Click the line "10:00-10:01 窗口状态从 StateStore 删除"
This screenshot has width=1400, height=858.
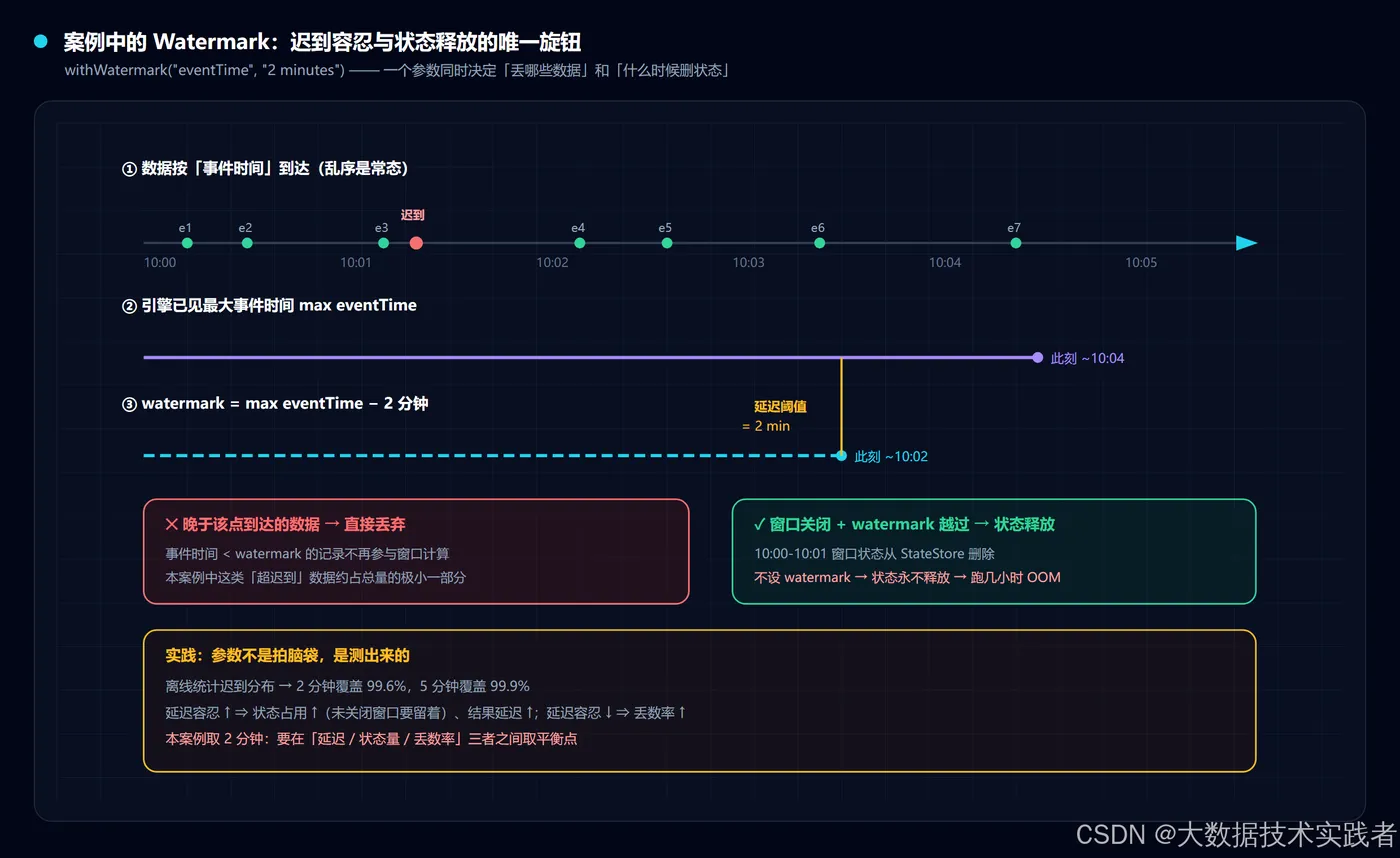pos(874,553)
